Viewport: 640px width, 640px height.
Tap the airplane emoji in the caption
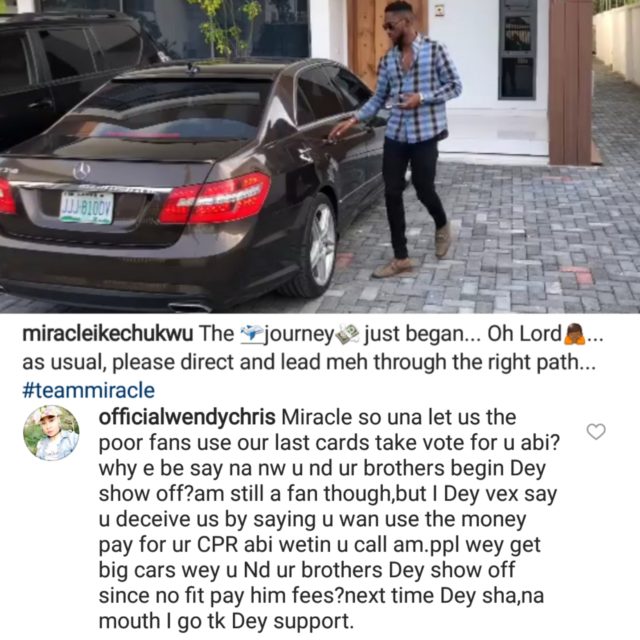252,334
